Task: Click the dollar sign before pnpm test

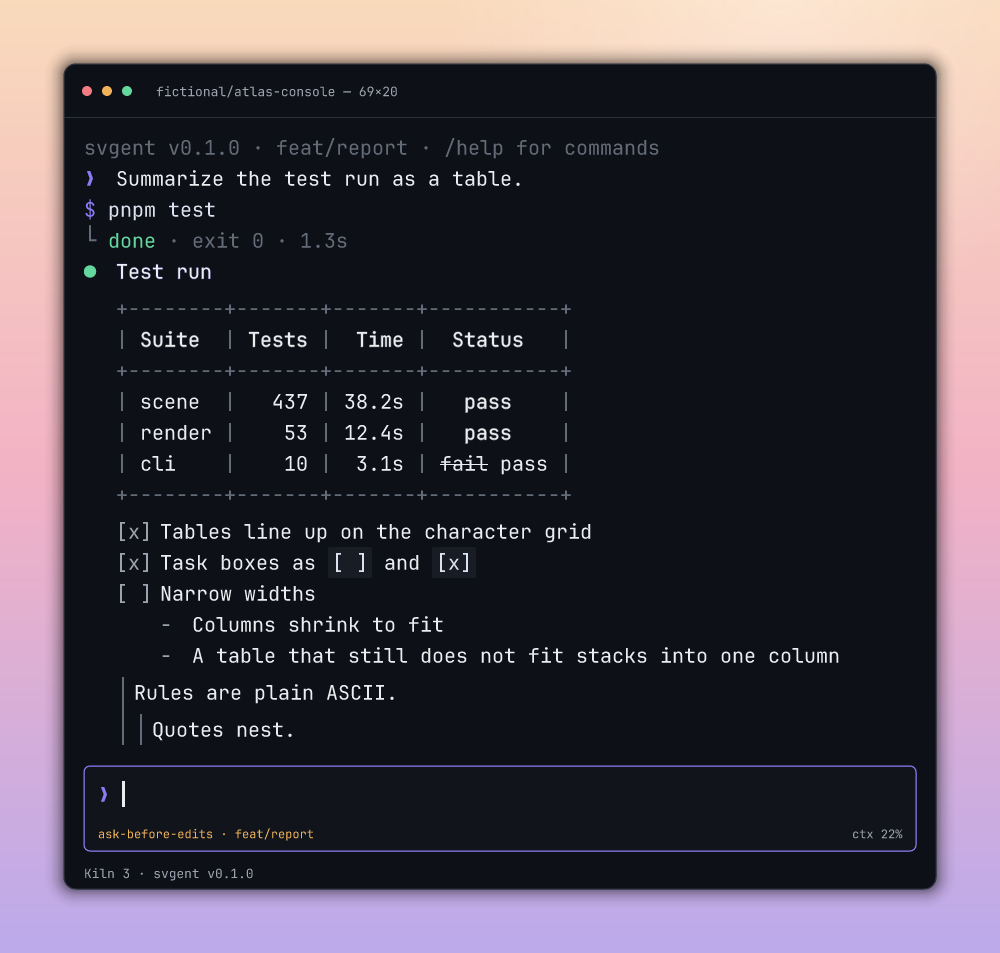Action: point(90,210)
